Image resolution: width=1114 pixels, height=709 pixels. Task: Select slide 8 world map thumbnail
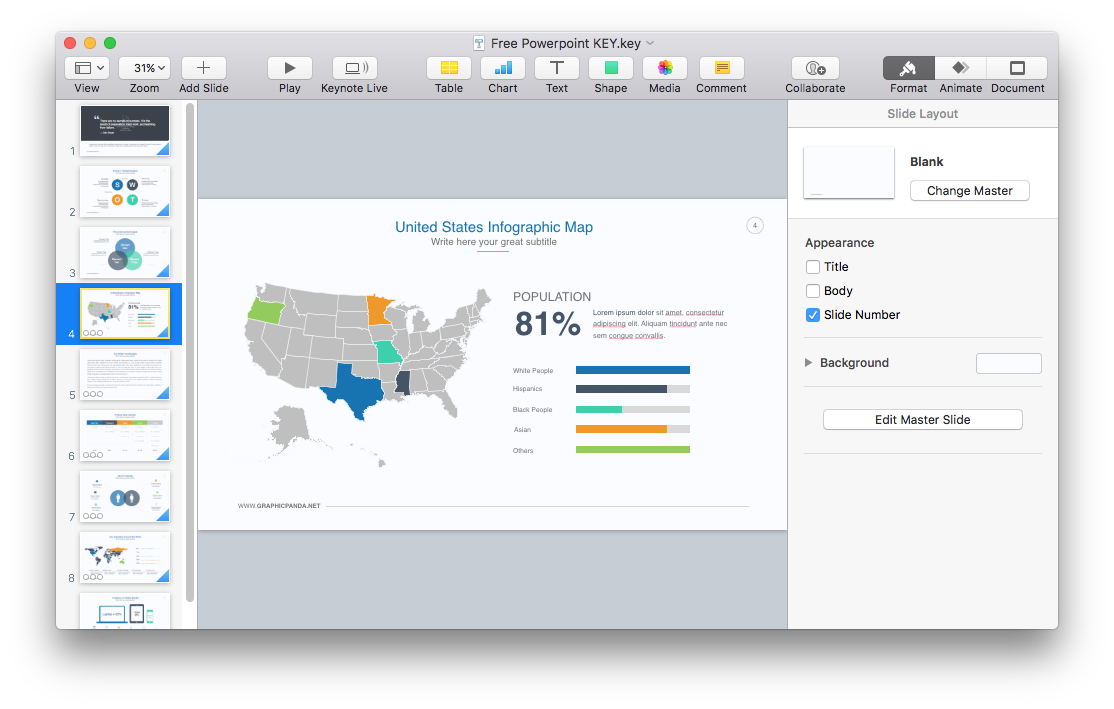pyautogui.click(x=124, y=557)
